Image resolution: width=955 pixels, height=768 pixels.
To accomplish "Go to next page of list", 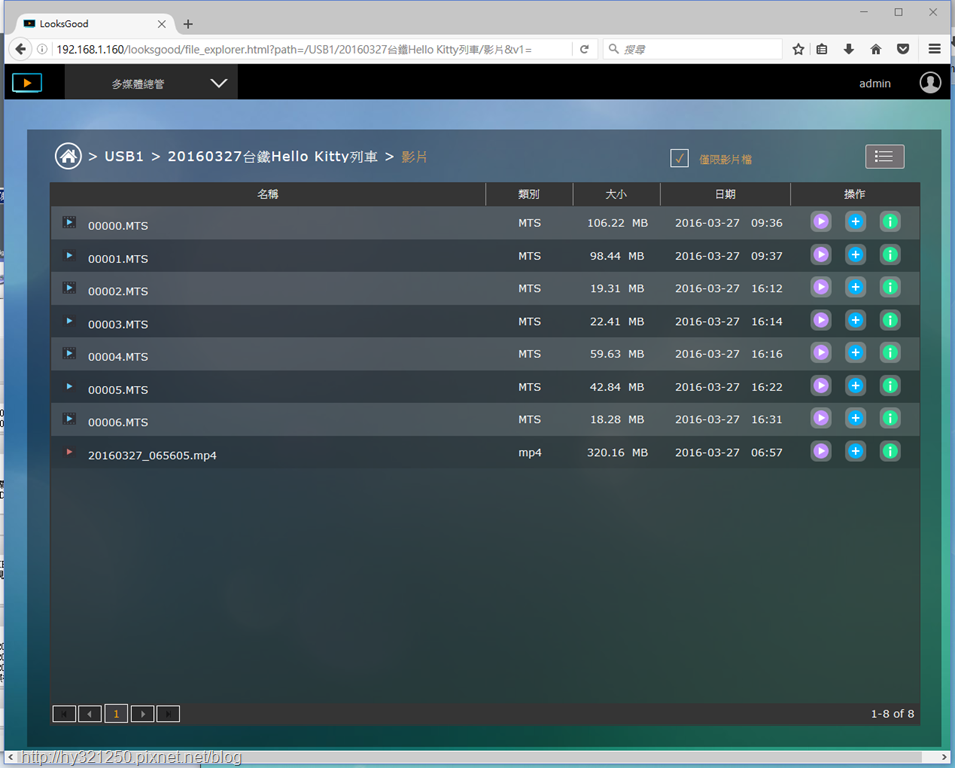I will [x=143, y=714].
